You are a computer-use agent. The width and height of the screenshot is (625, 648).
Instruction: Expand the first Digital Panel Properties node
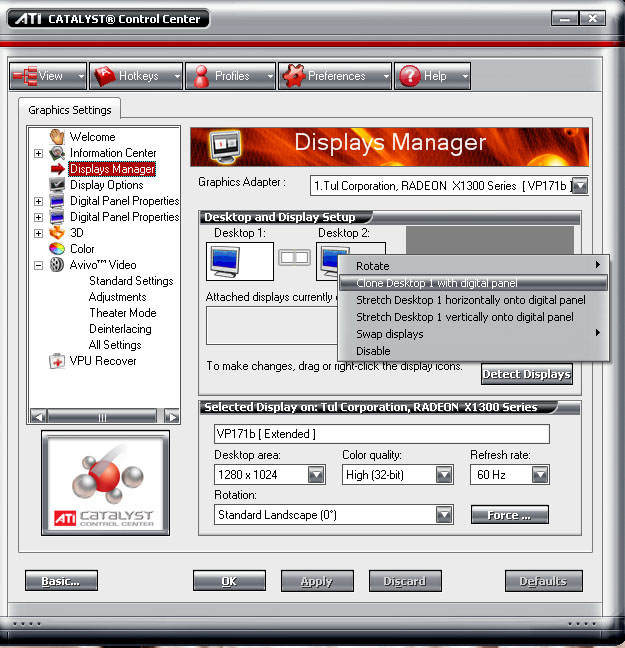click(x=38, y=201)
